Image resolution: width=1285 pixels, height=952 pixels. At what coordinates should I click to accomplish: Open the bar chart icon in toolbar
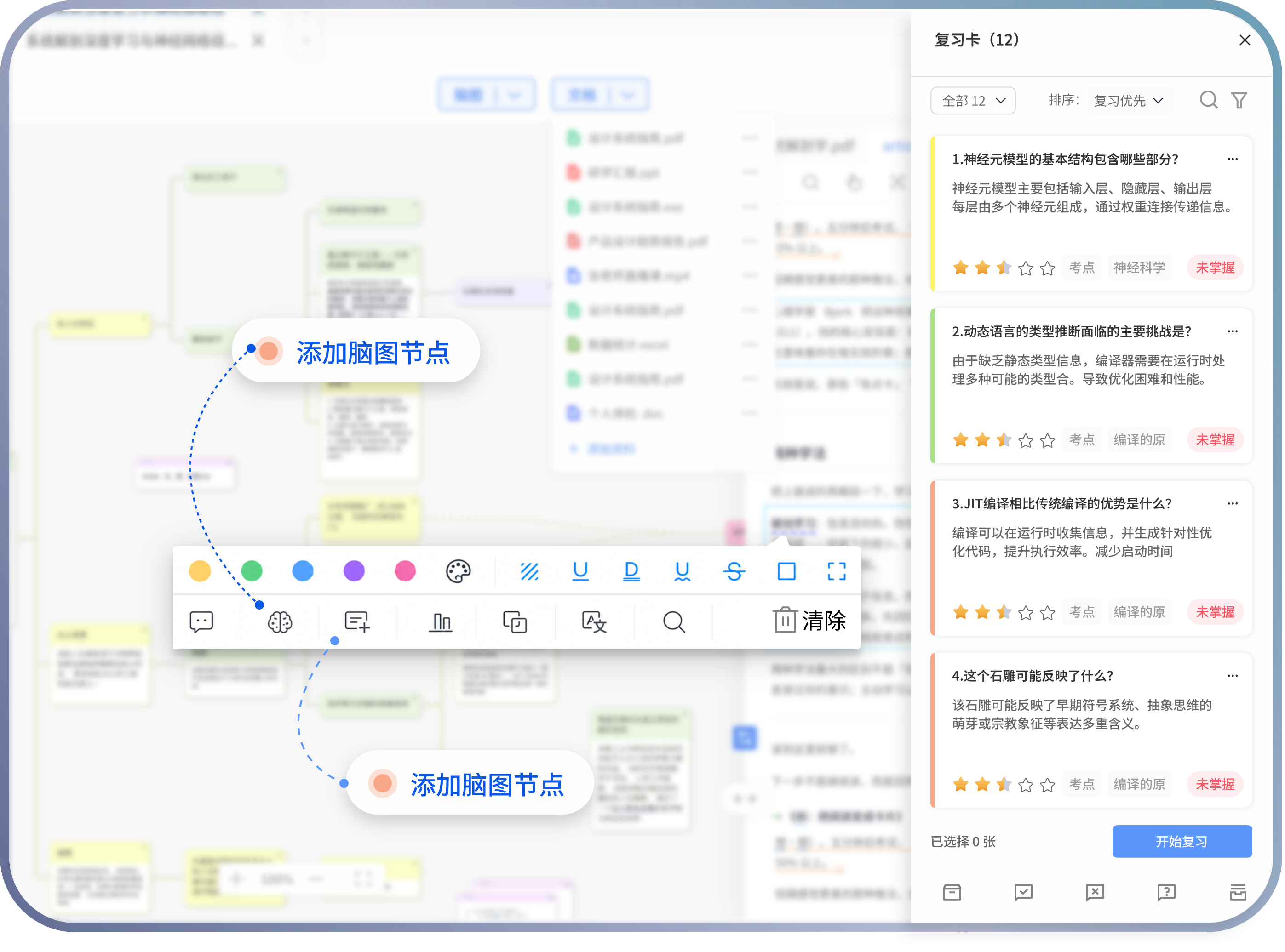point(441,622)
